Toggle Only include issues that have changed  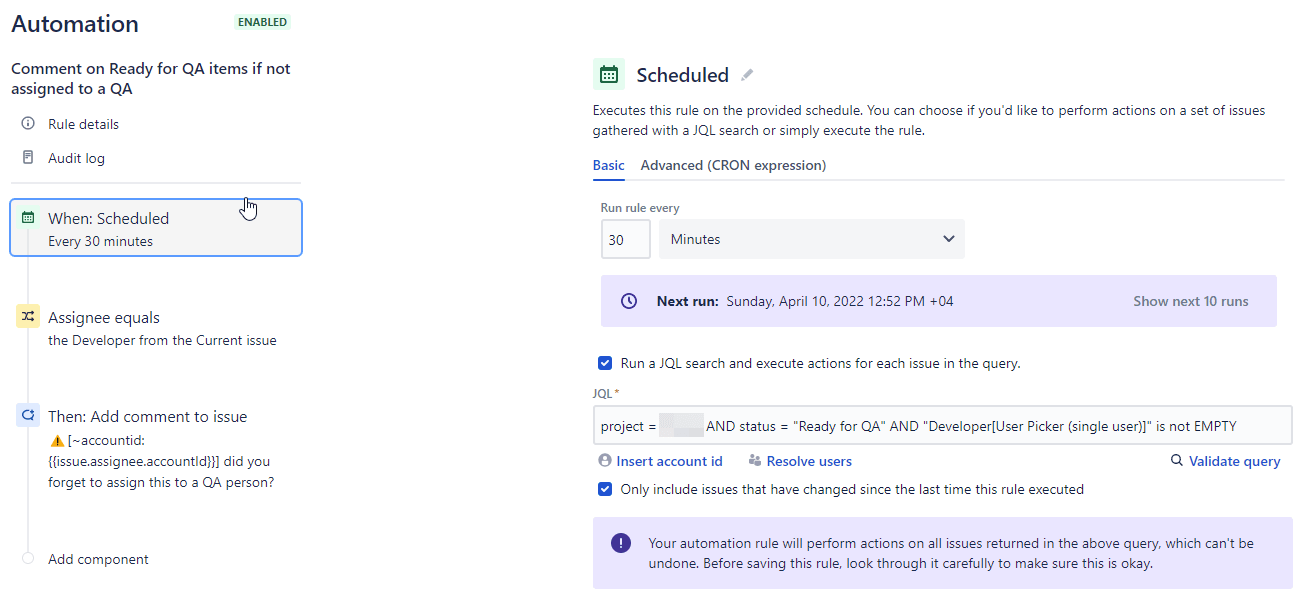[604, 489]
